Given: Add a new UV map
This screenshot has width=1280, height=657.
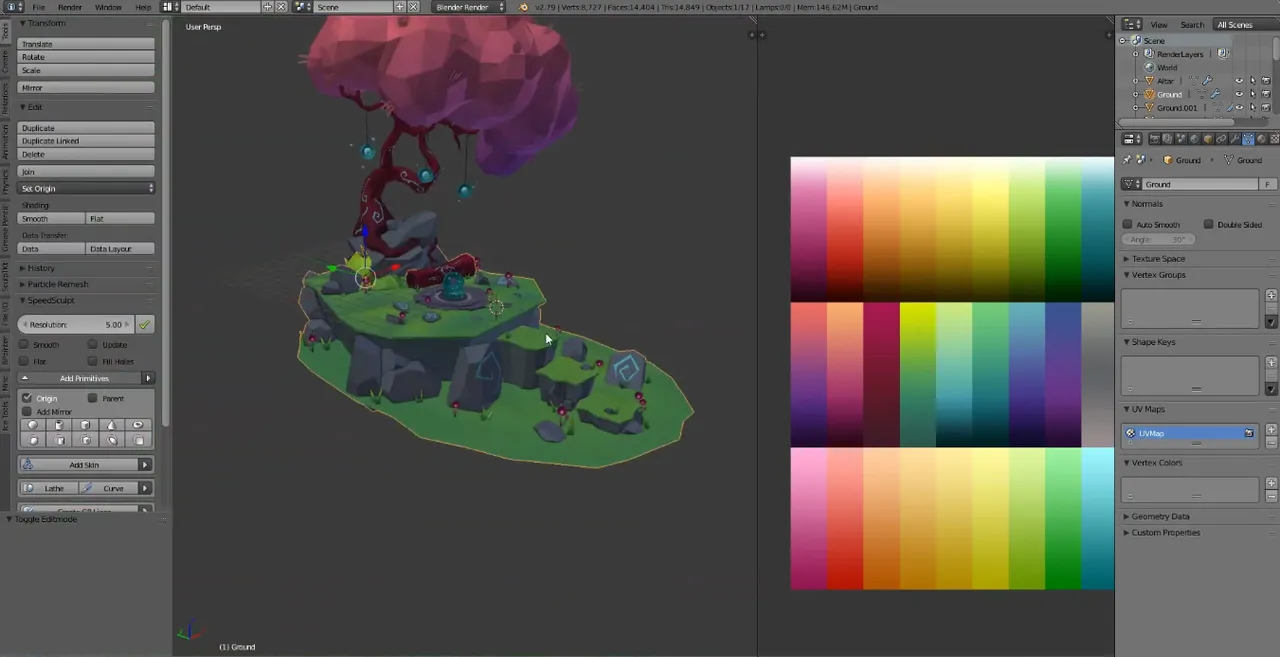Looking at the screenshot, I should [x=1271, y=429].
